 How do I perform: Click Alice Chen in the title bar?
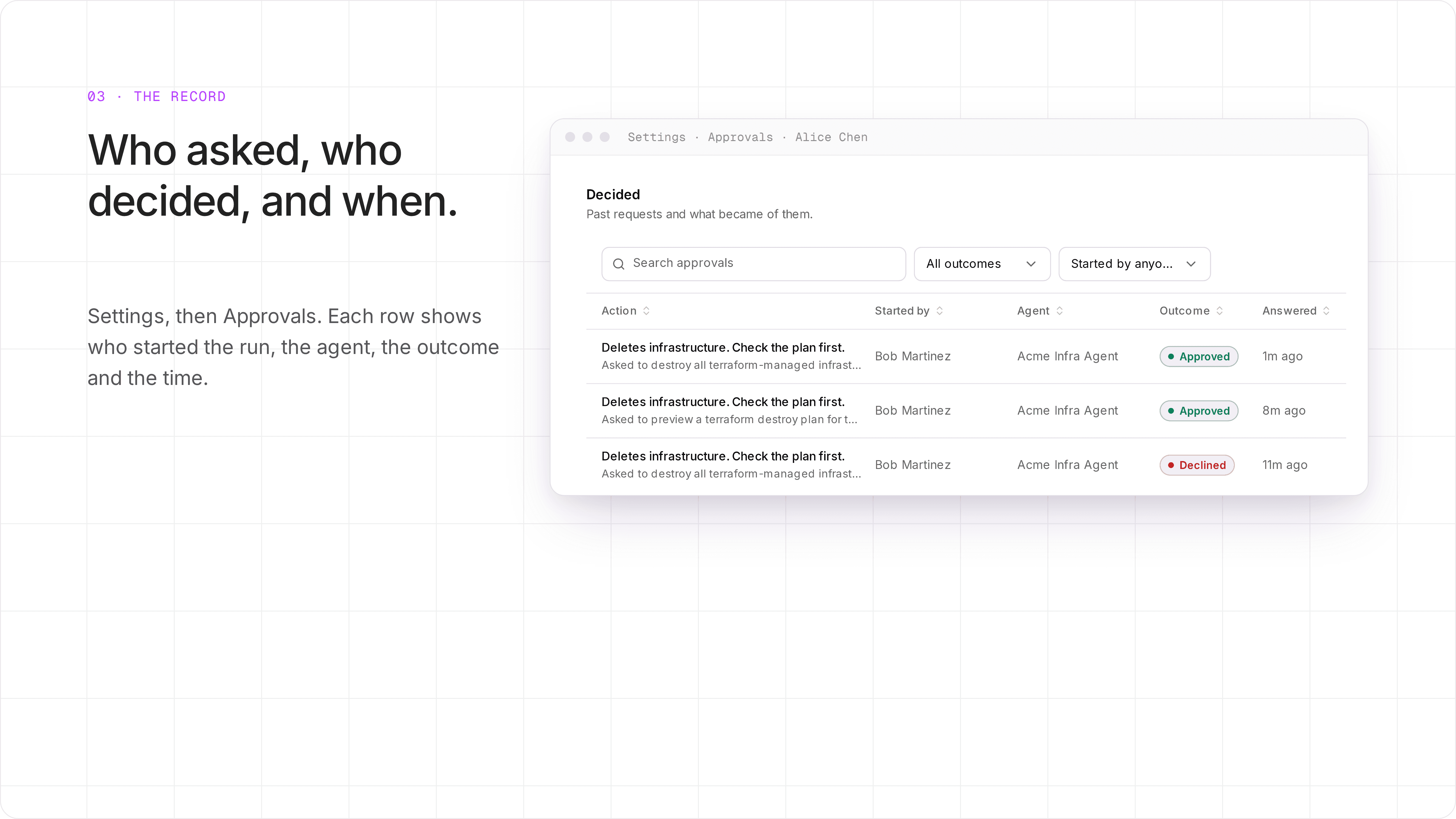pyautogui.click(x=831, y=137)
